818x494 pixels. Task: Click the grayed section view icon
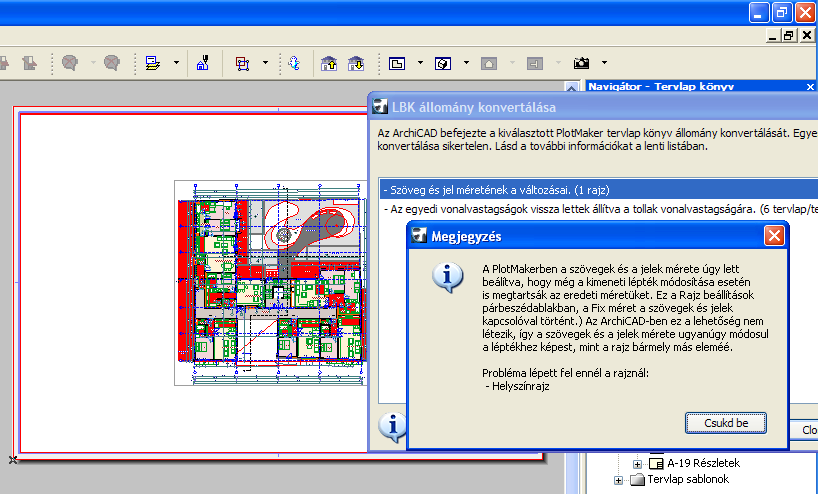click(489, 64)
